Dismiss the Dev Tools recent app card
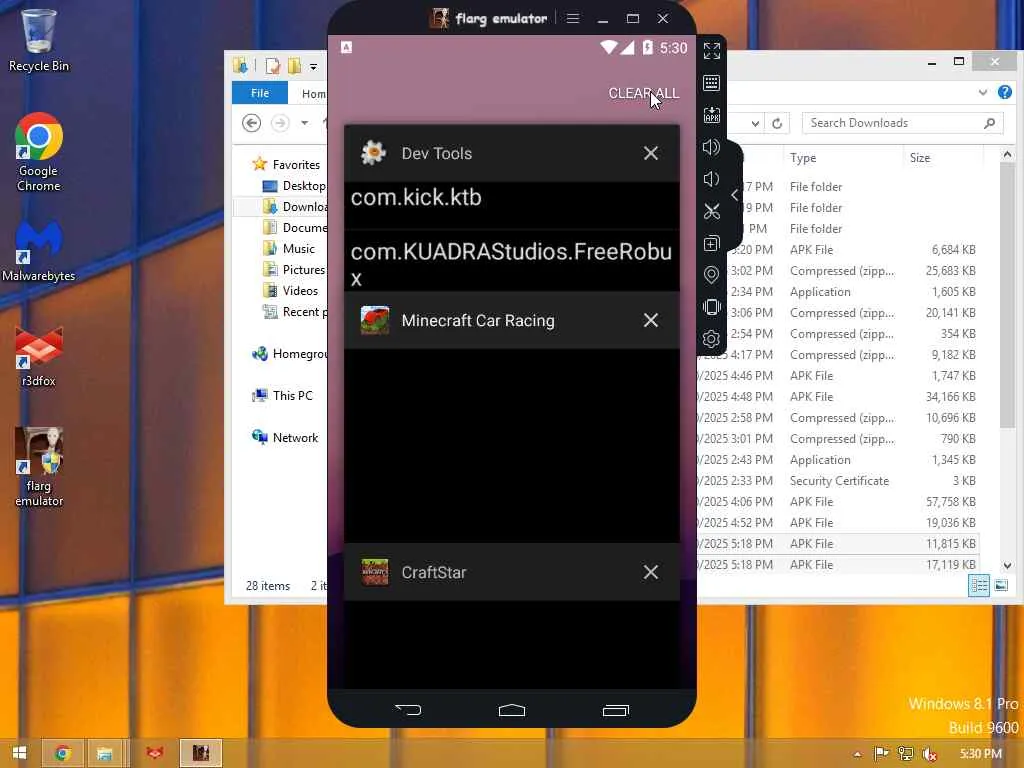This screenshot has height=768, width=1024. click(x=650, y=153)
